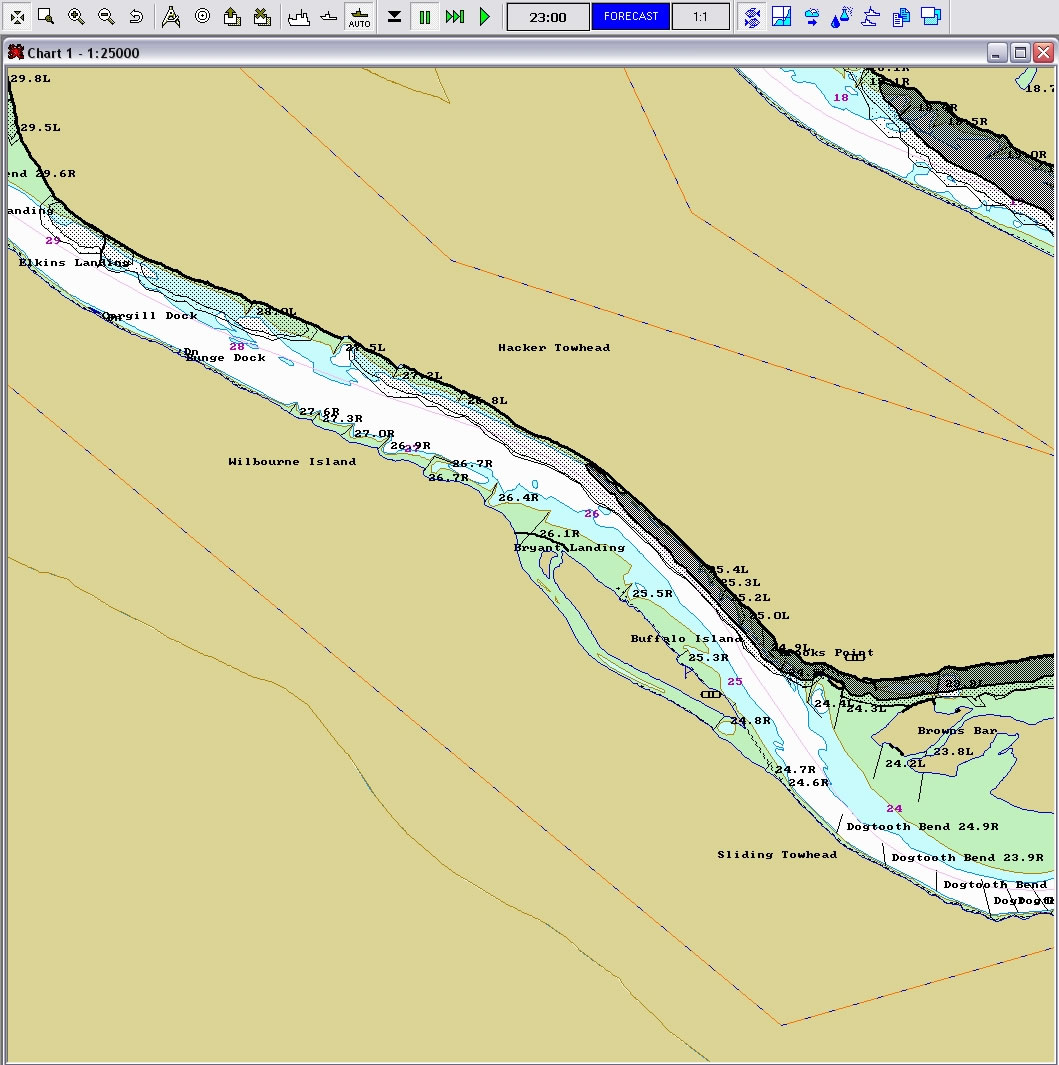Screen dimensions: 1059x1065
Task: Click the Sliding Towhead label
Action: click(777, 854)
